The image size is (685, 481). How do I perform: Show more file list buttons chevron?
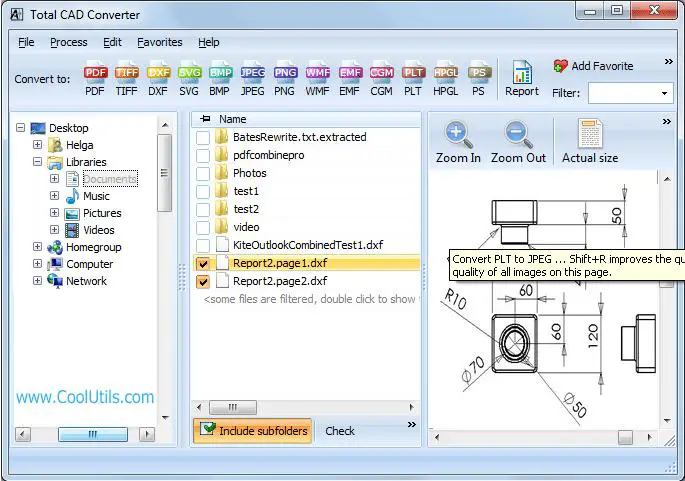point(412,425)
